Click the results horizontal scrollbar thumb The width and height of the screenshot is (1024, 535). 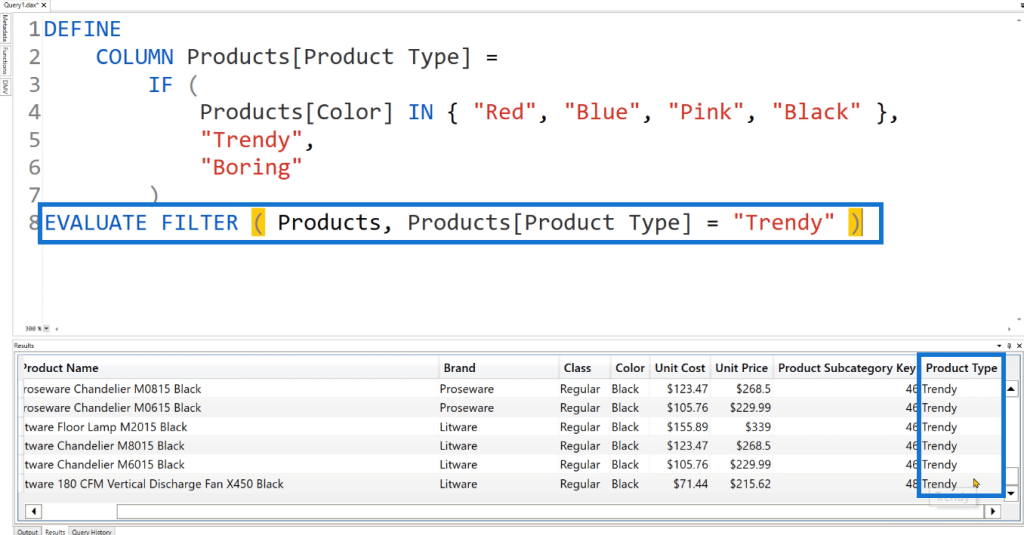point(550,511)
